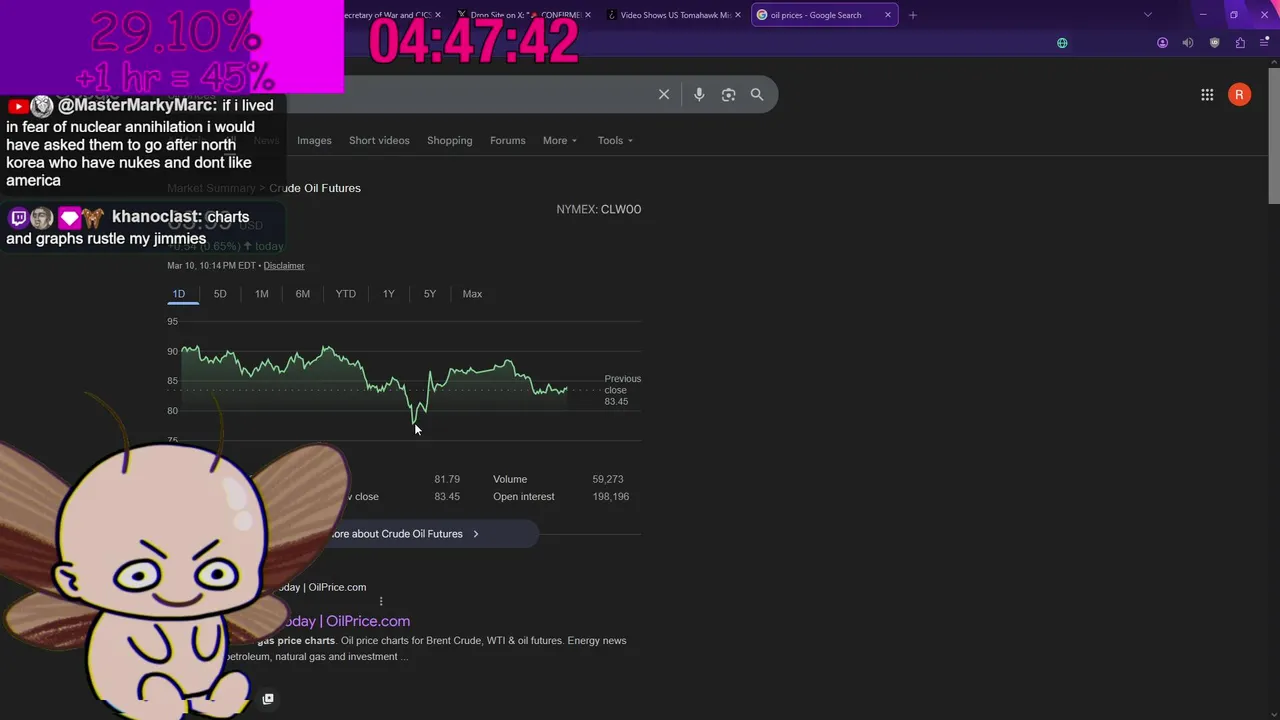Expand the More search filters dropdown

pos(560,140)
